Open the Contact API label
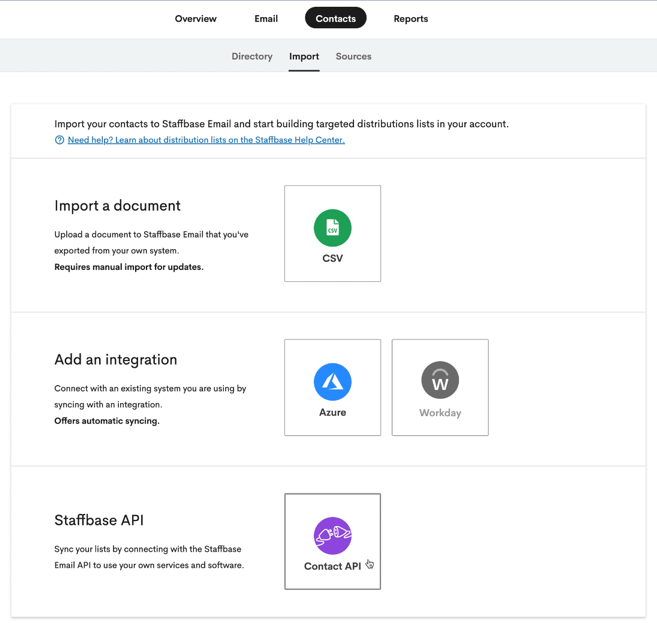Screen dimensions: 657x628 332,566
